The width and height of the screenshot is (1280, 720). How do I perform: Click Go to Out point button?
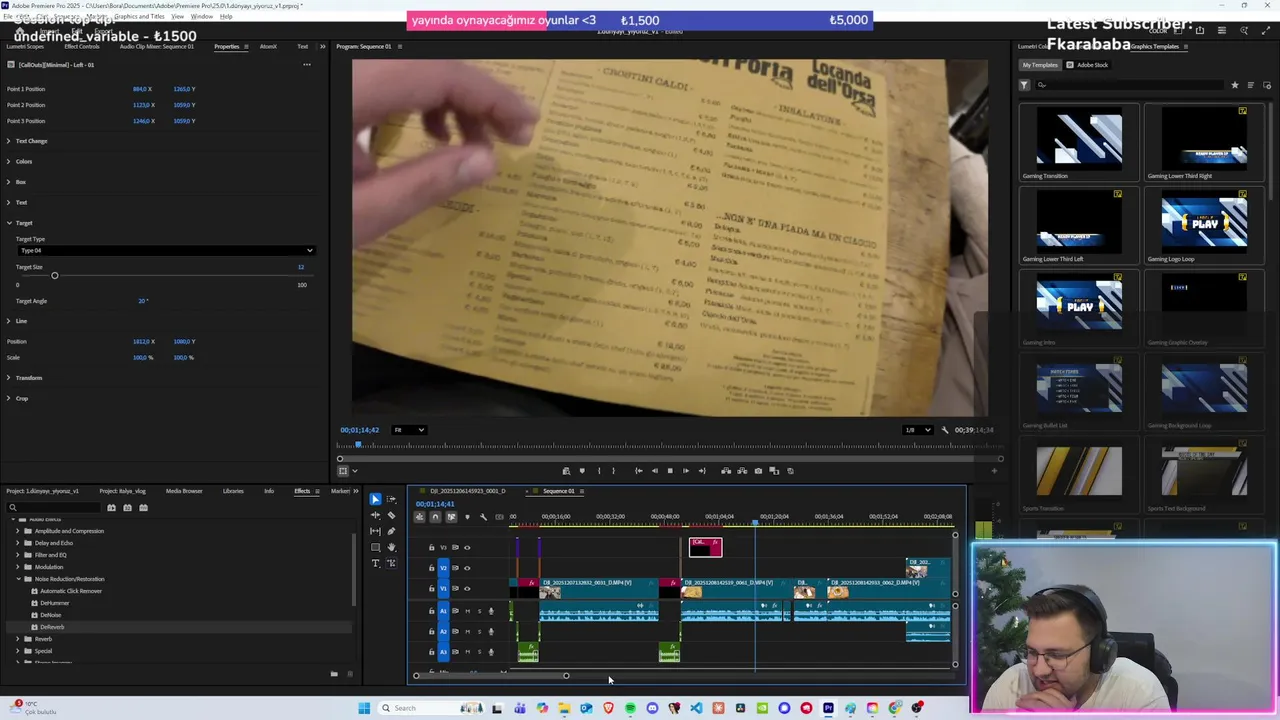click(x=702, y=471)
